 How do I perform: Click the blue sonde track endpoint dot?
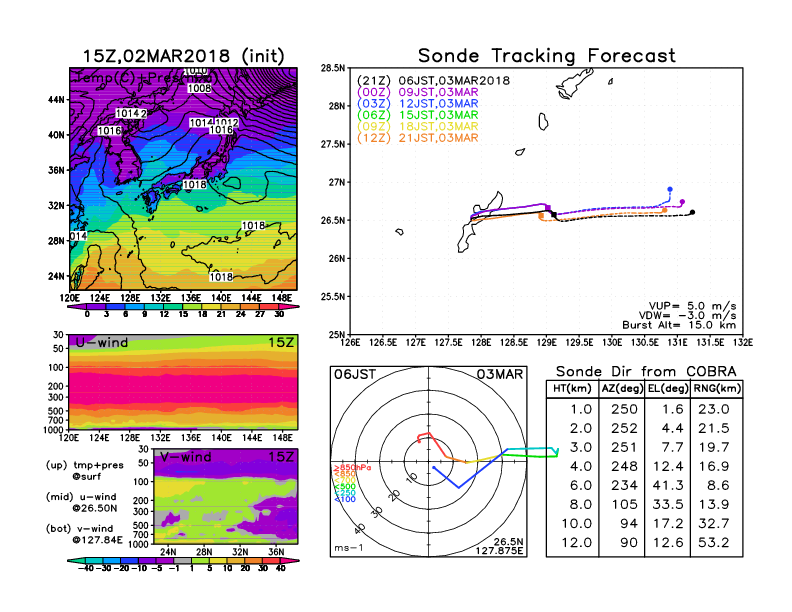point(670,189)
